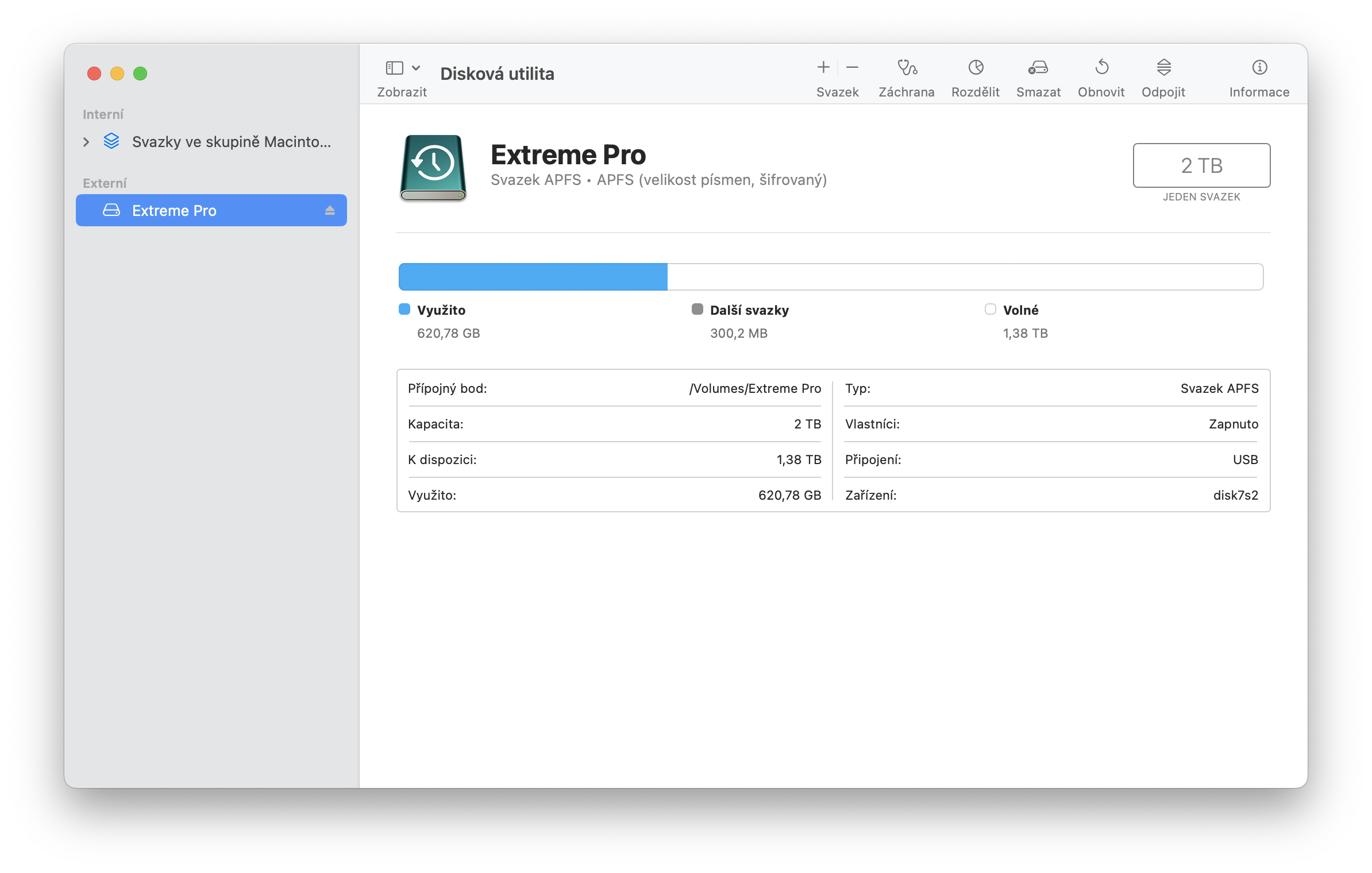1372x873 pixels.
Task: Click the Smazat toolbar label
Action: click(1038, 92)
